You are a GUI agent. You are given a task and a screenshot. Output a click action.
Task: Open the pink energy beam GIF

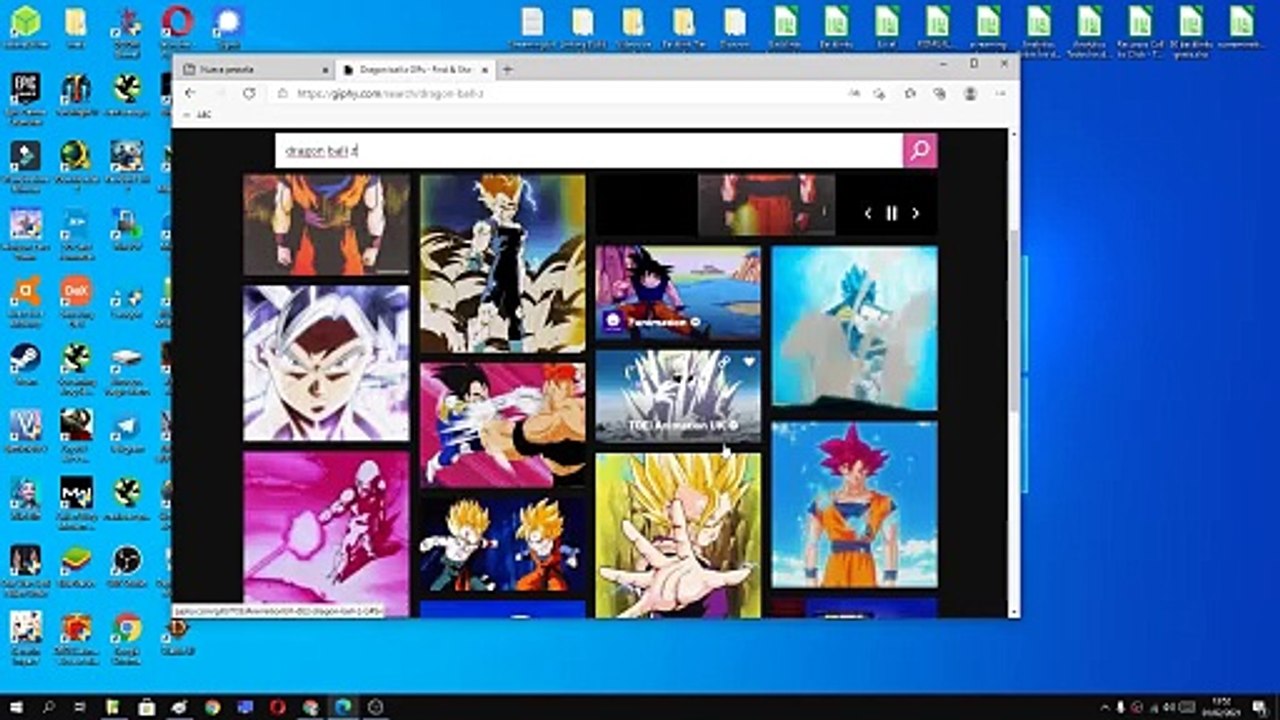click(x=326, y=534)
